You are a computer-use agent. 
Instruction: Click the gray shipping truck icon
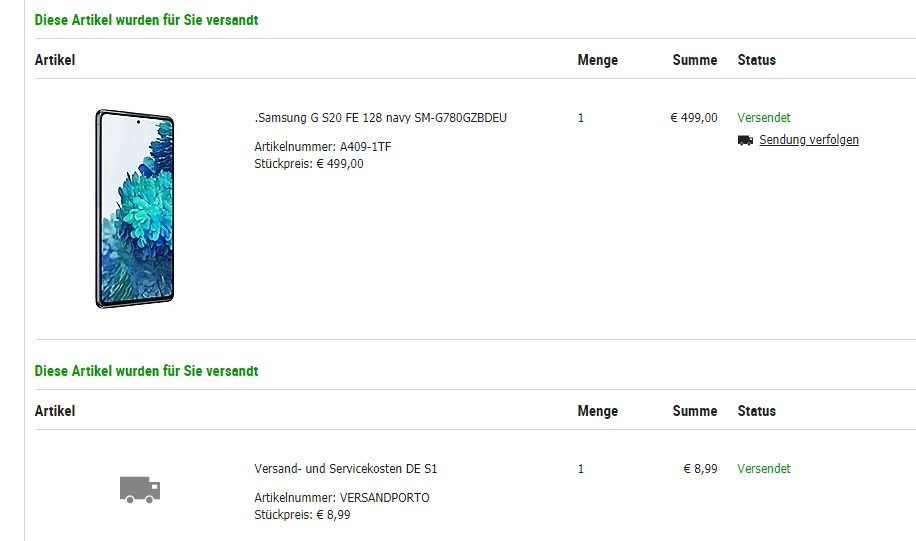pyautogui.click(x=140, y=490)
